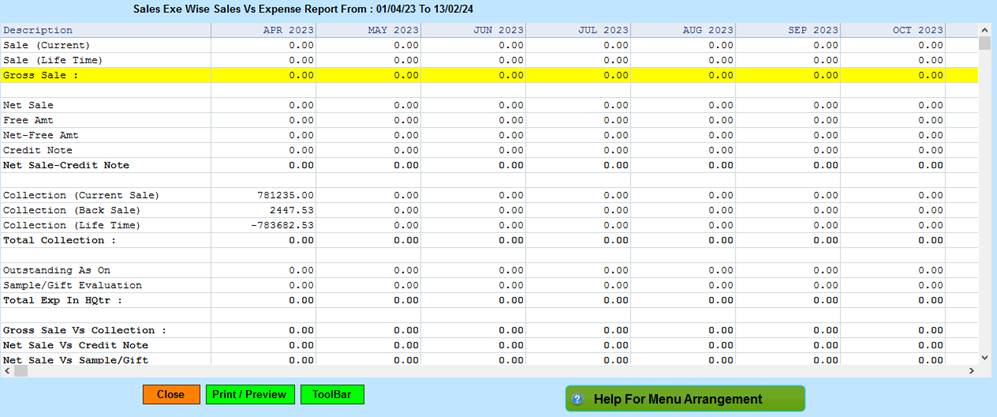Click the question mark help icon
The width and height of the screenshot is (997, 417).
pyautogui.click(x=577, y=399)
